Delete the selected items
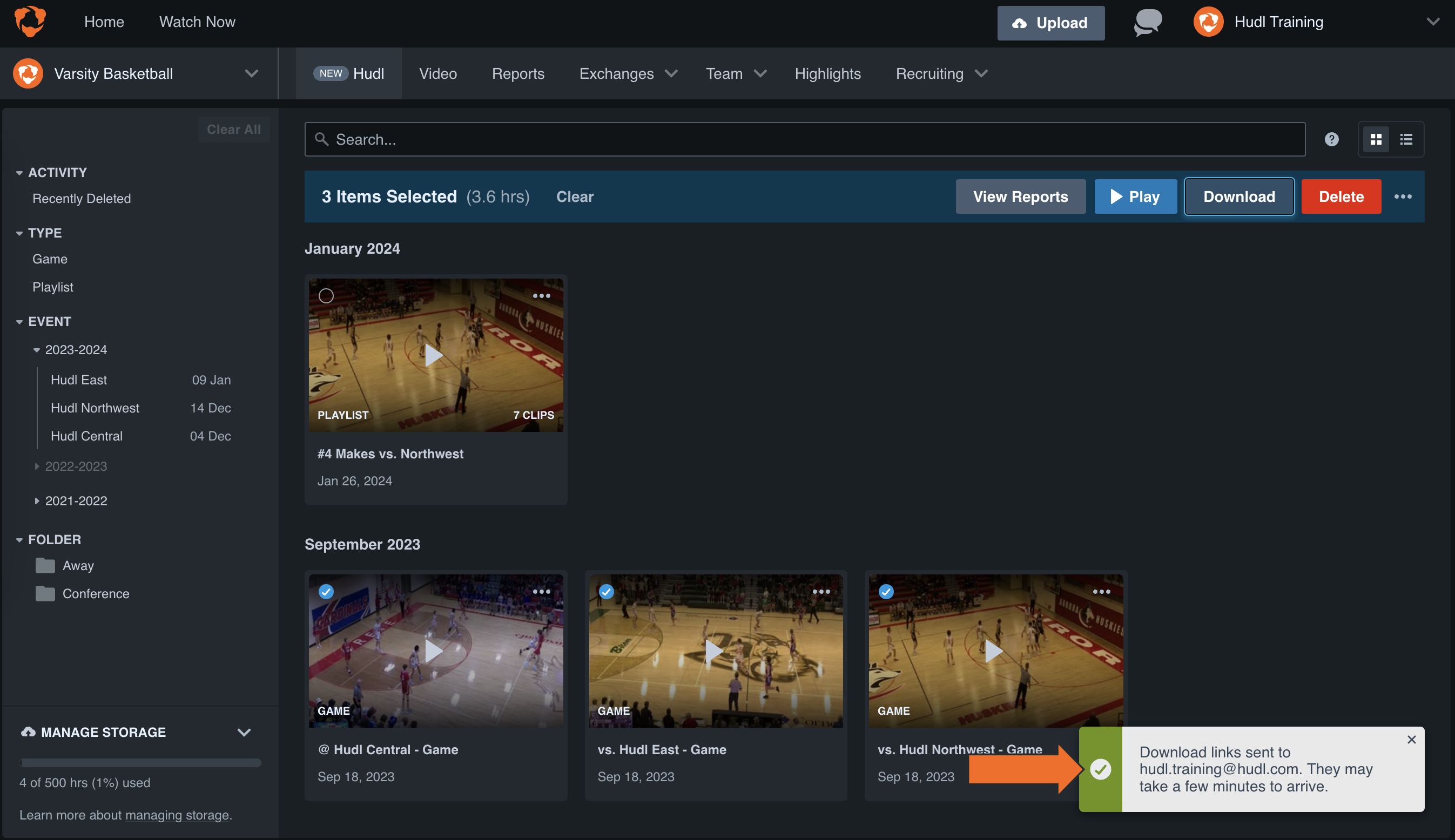This screenshot has width=1455, height=840. (1341, 197)
